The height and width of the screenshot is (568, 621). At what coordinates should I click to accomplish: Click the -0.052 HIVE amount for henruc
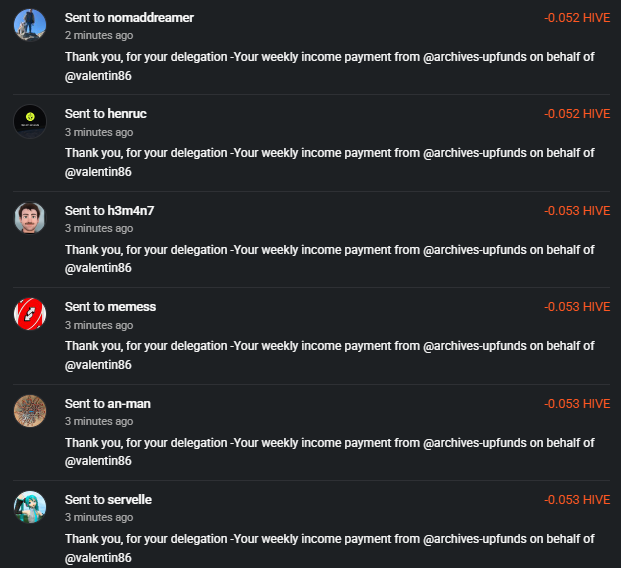(576, 114)
